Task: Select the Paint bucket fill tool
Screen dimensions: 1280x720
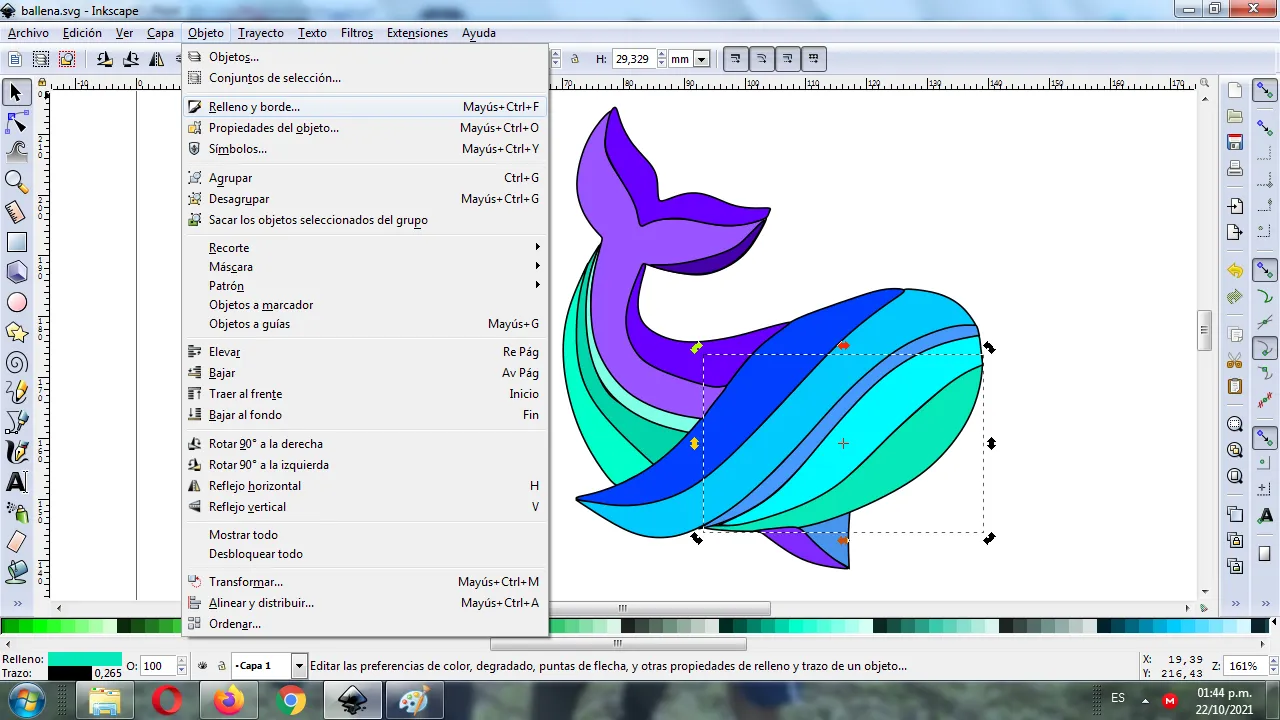Action: [16, 571]
